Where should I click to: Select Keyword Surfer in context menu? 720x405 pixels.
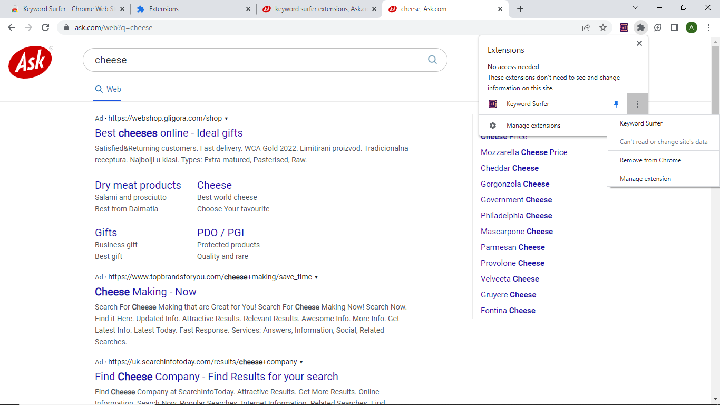pyautogui.click(x=641, y=124)
